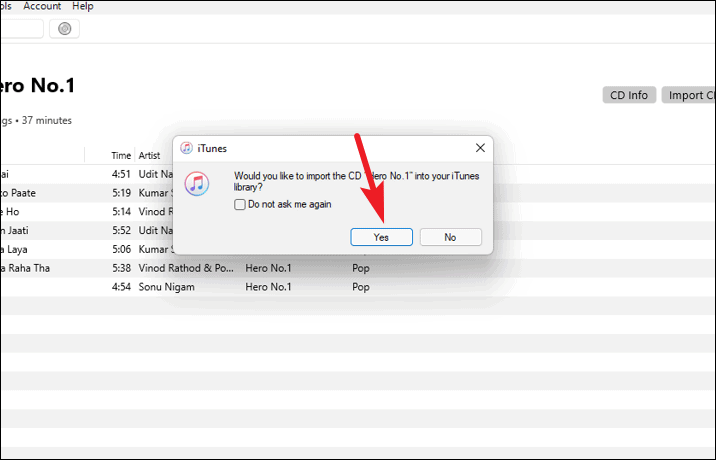The width and height of the screenshot is (716, 460).
Task: Click the Pop genre in the 5:38 row
Action: click(x=361, y=268)
